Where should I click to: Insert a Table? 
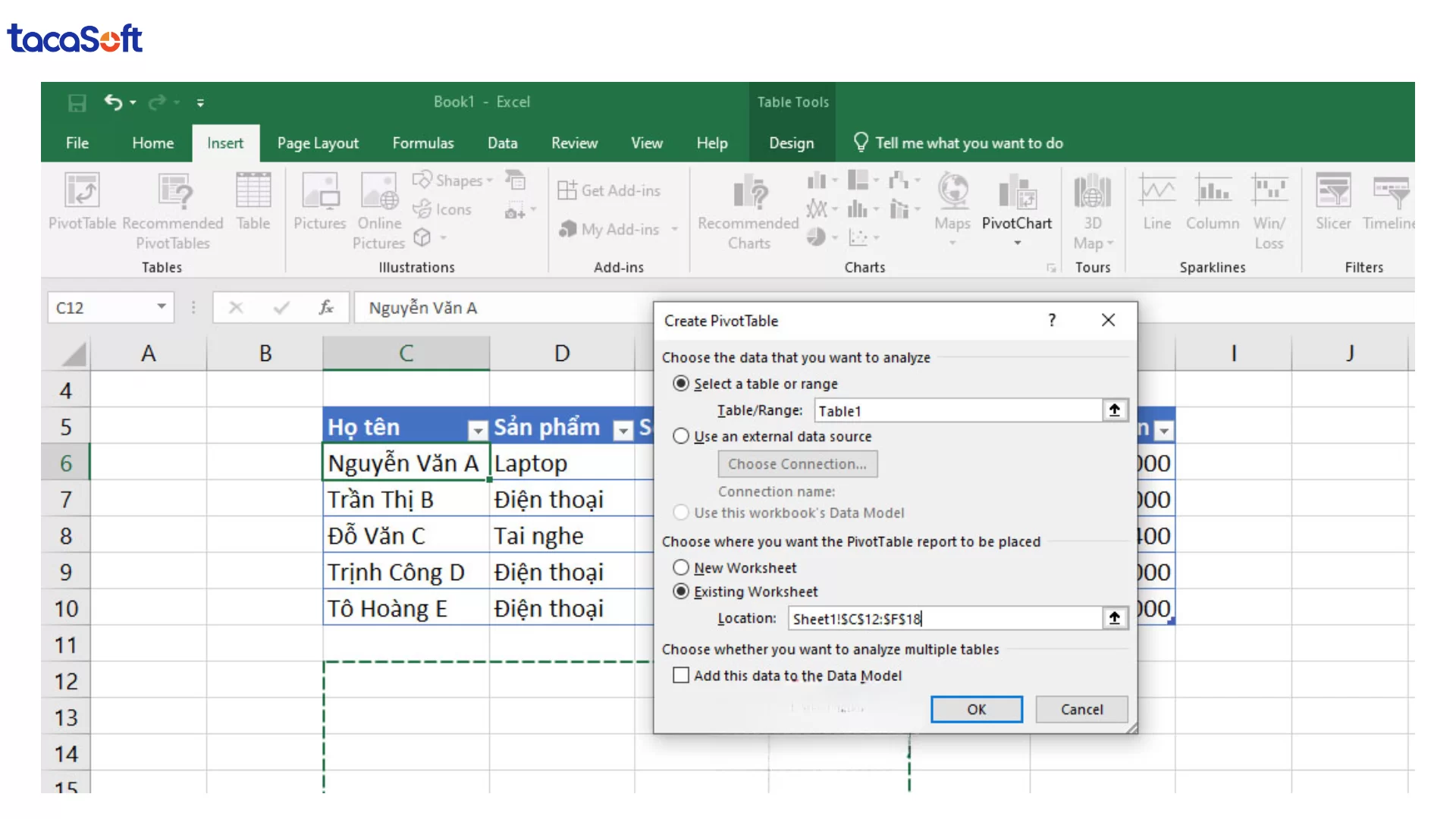253,205
